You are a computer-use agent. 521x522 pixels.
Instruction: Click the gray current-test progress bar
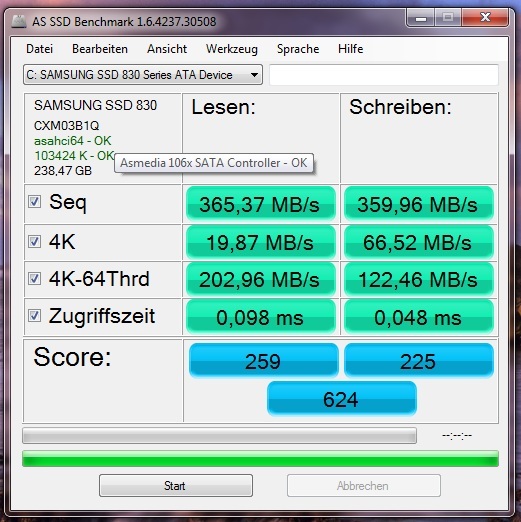coord(219,435)
